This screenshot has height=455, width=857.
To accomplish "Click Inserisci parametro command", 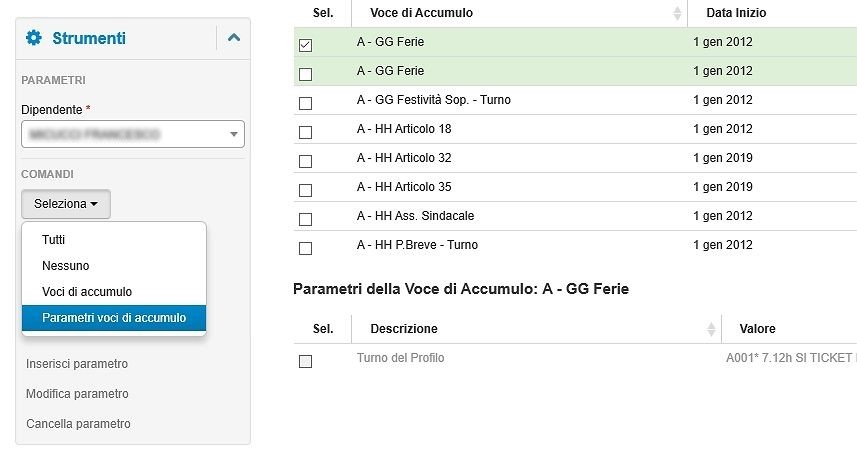I will 77,364.
